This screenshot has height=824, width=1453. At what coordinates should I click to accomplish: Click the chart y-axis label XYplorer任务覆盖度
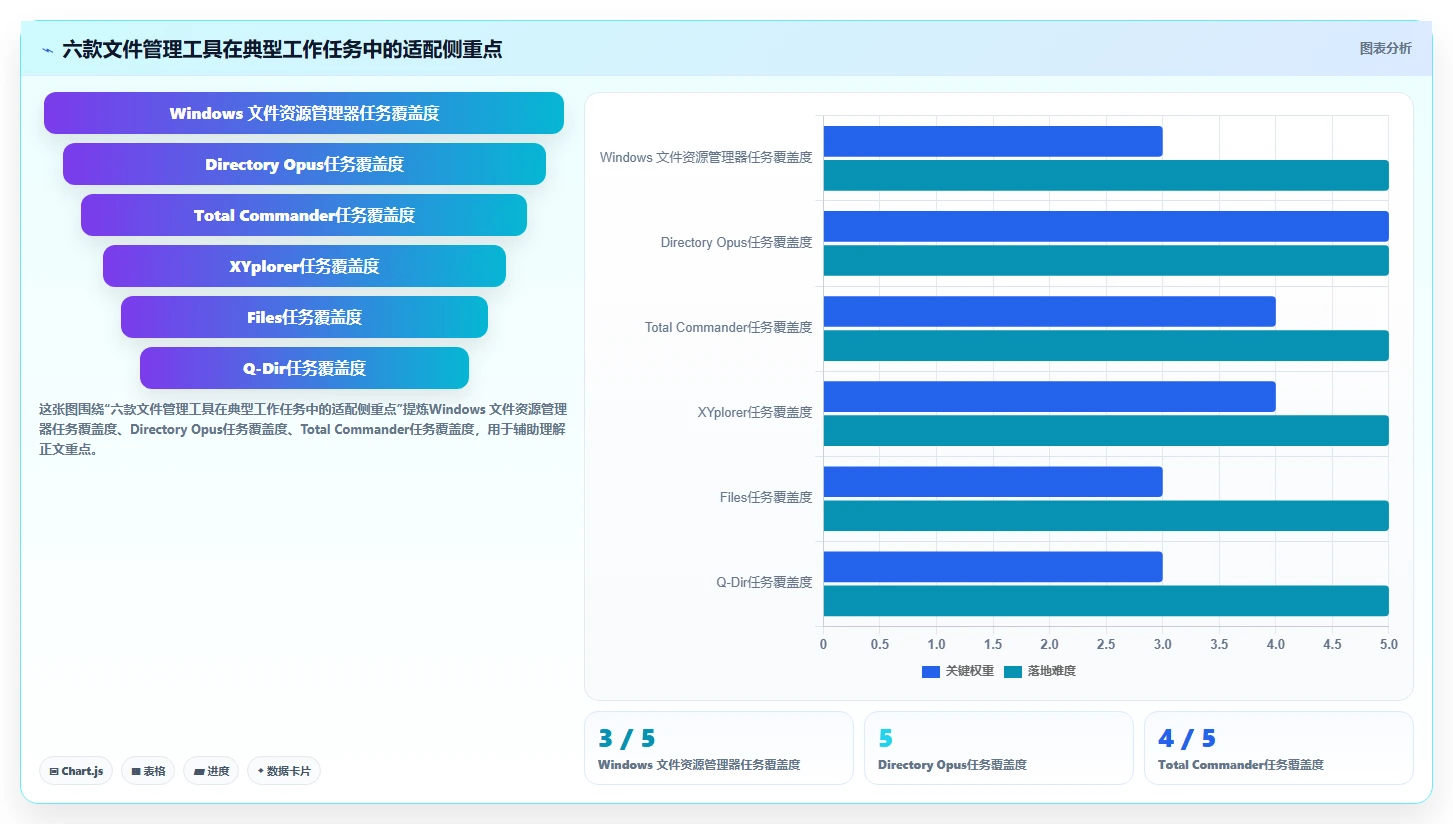tap(755, 412)
